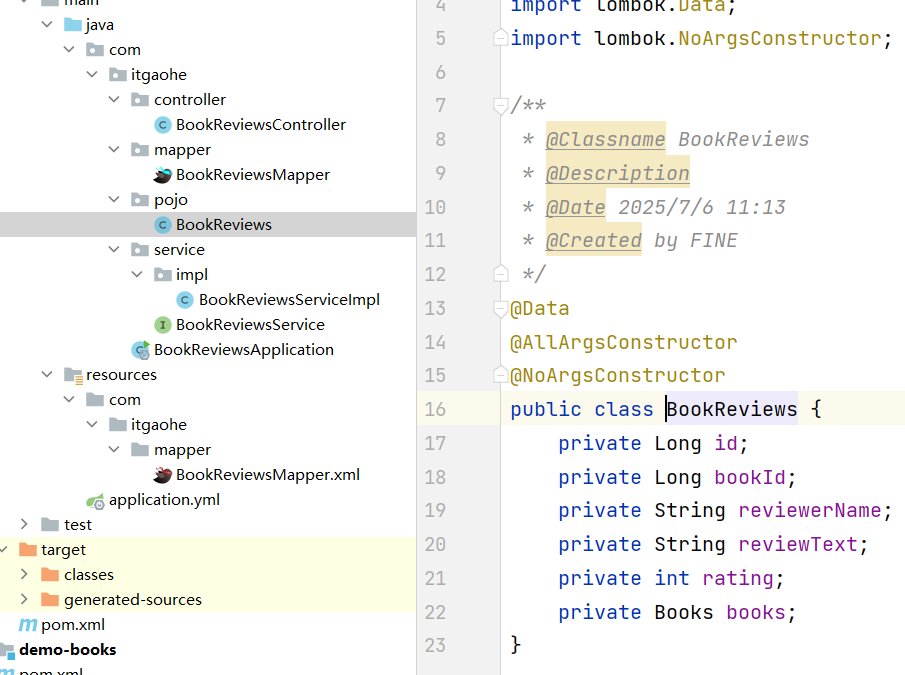Click the controller package folder icon
Image resolution: width=905 pixels, height=675 pixels.
pos(140,100)
